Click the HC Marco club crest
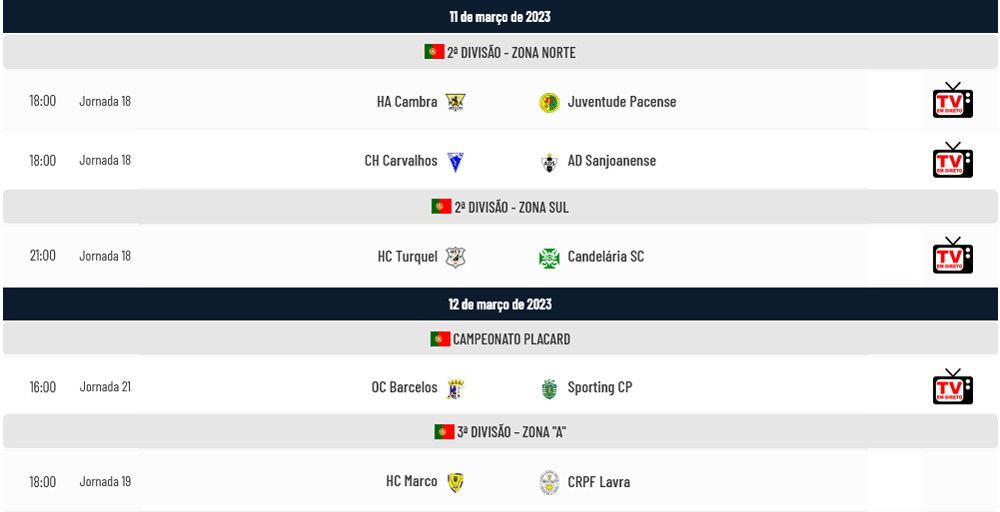Viewport: 1000px width, 512px height. [455, 482]
